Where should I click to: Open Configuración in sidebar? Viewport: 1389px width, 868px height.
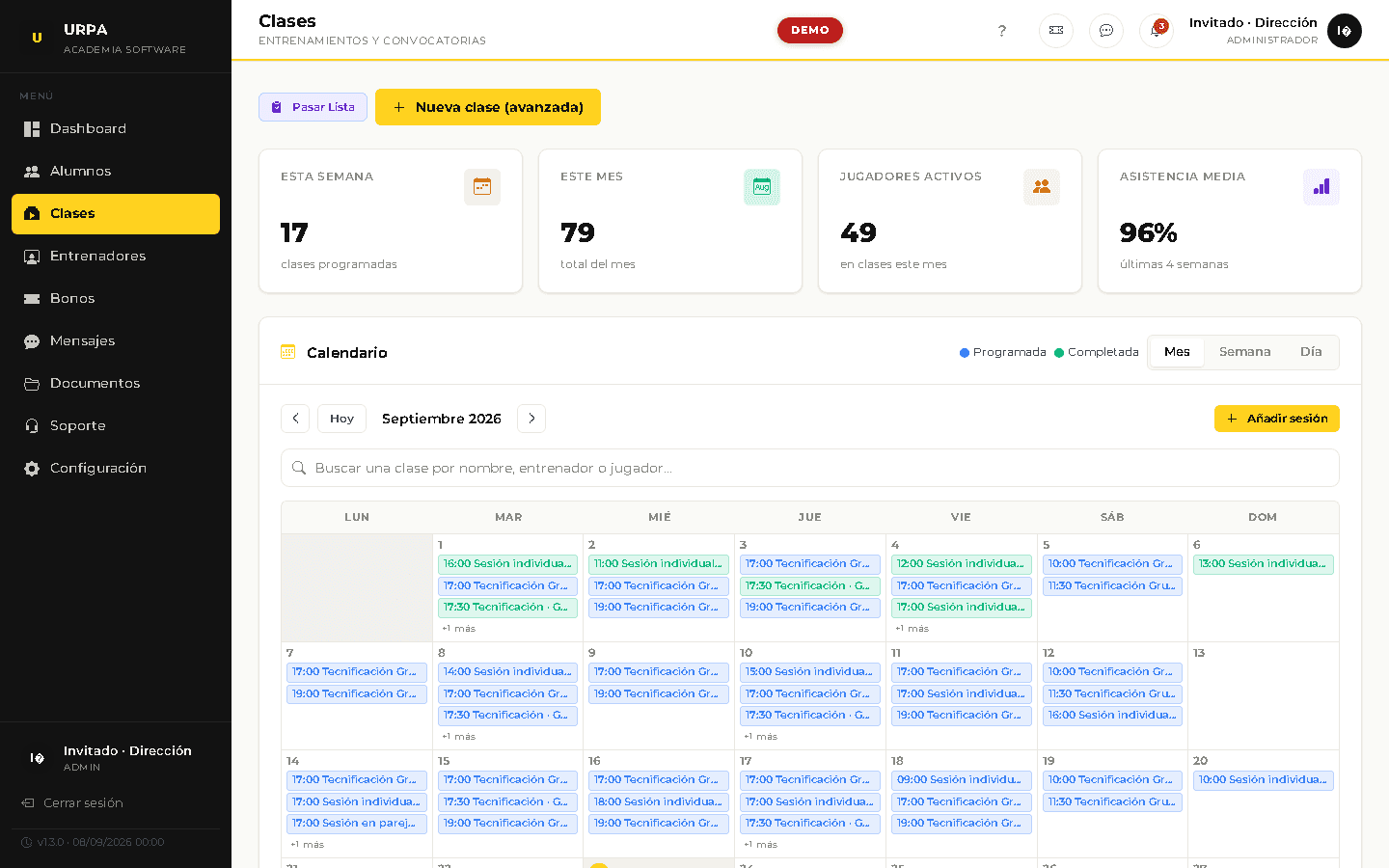[x=116, y=468]
